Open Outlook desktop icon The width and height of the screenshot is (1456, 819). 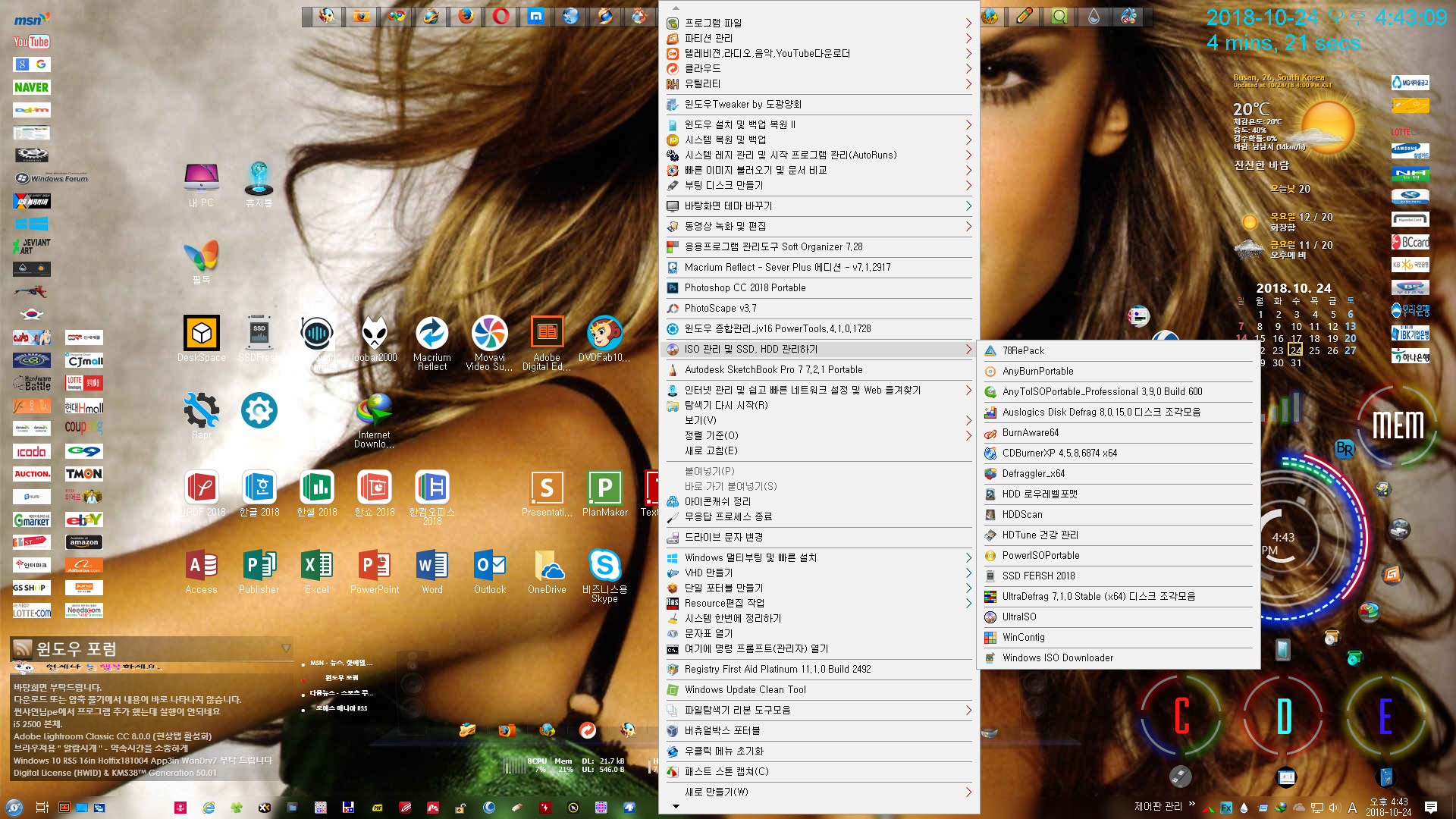490,571
